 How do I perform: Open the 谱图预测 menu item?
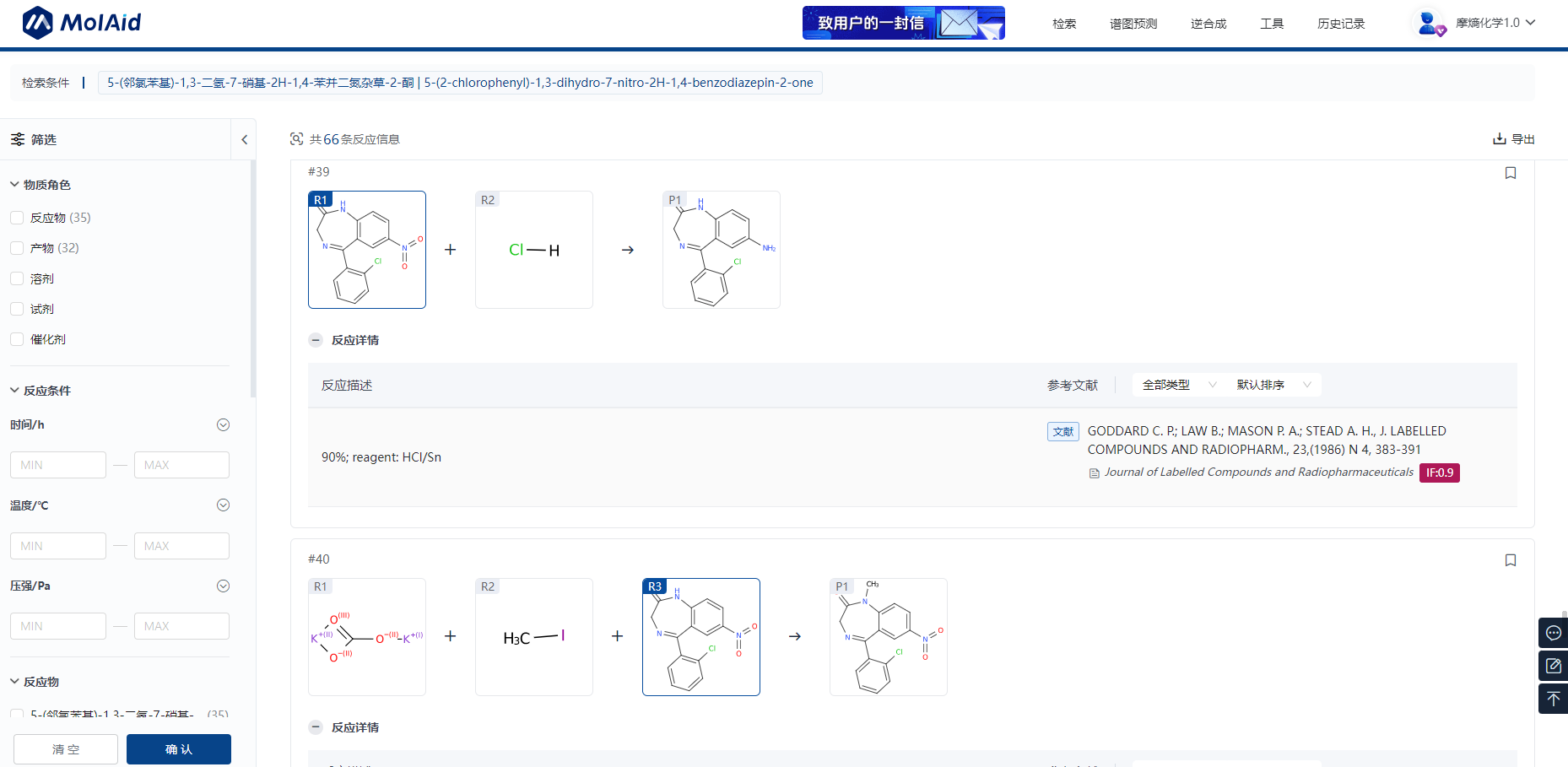point(1133,24)
